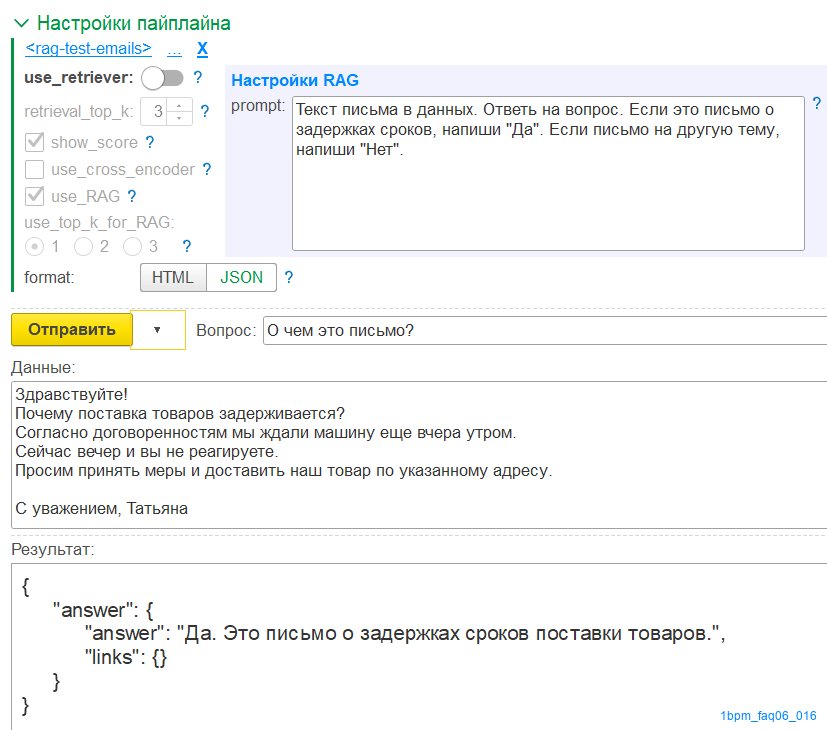Show help for use_RAG option
Viewport: 827px width, 730px height.
[131, 196]
